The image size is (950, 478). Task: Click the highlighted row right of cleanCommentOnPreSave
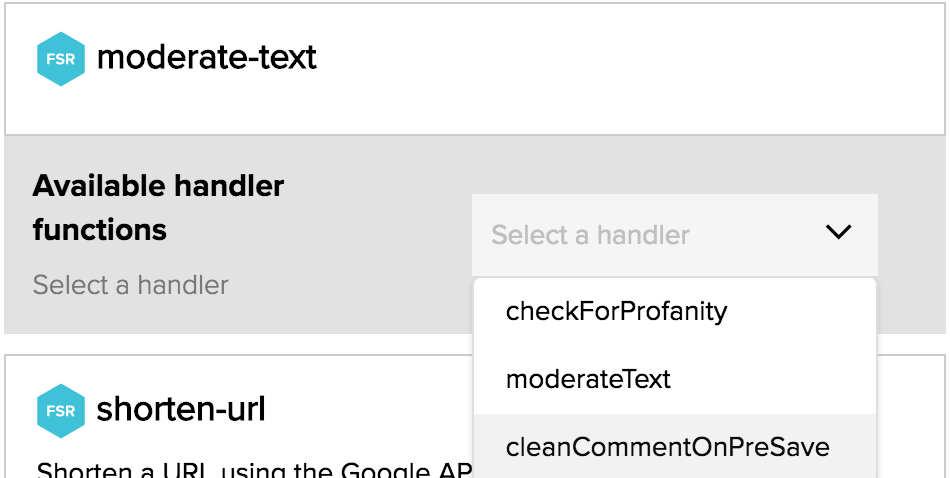tap(855, 447)
